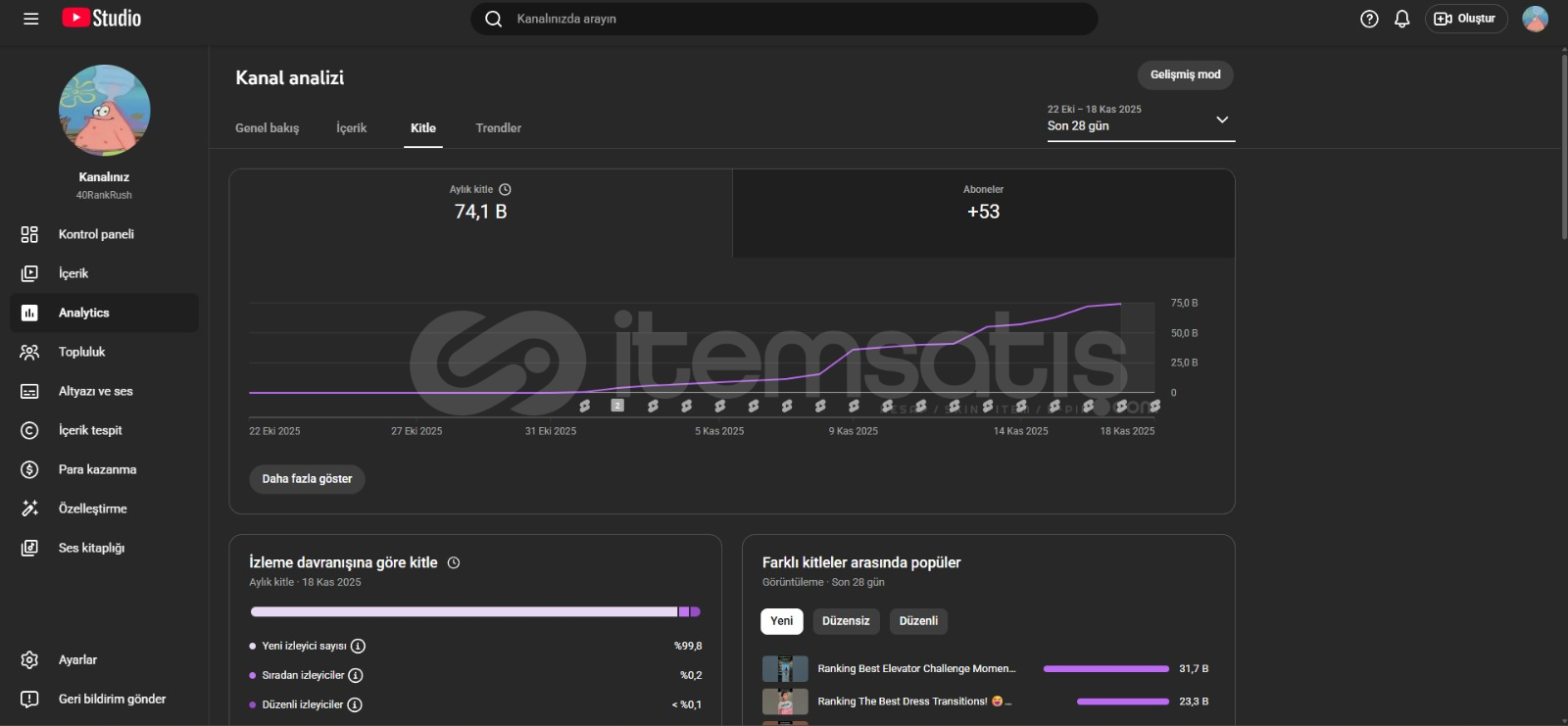
Task: Click info icon next to Yeni izleyici sayısı
Action: tap(359, 646)
